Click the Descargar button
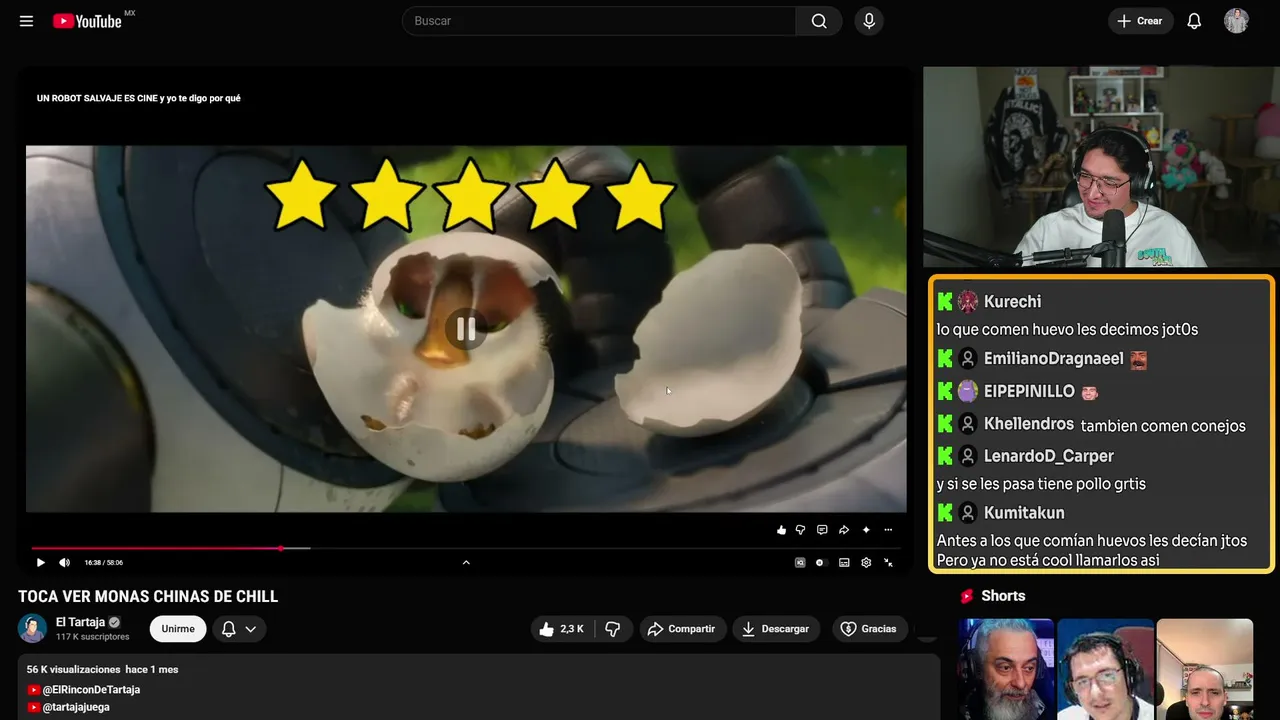The width and height of the screenshot is (1280, 720). point(776,629)
